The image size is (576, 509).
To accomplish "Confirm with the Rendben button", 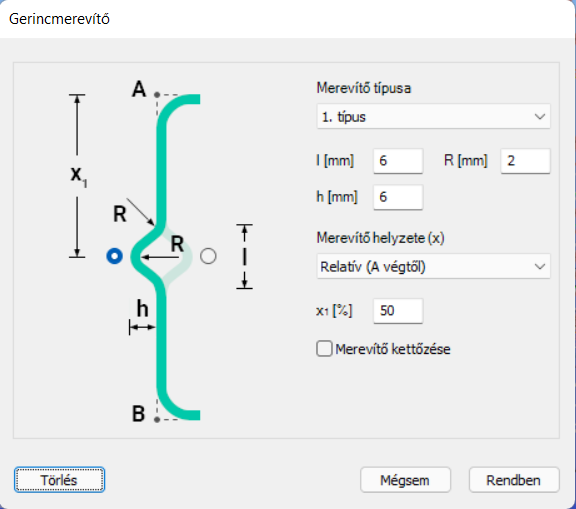I will (x=514, y=480).
